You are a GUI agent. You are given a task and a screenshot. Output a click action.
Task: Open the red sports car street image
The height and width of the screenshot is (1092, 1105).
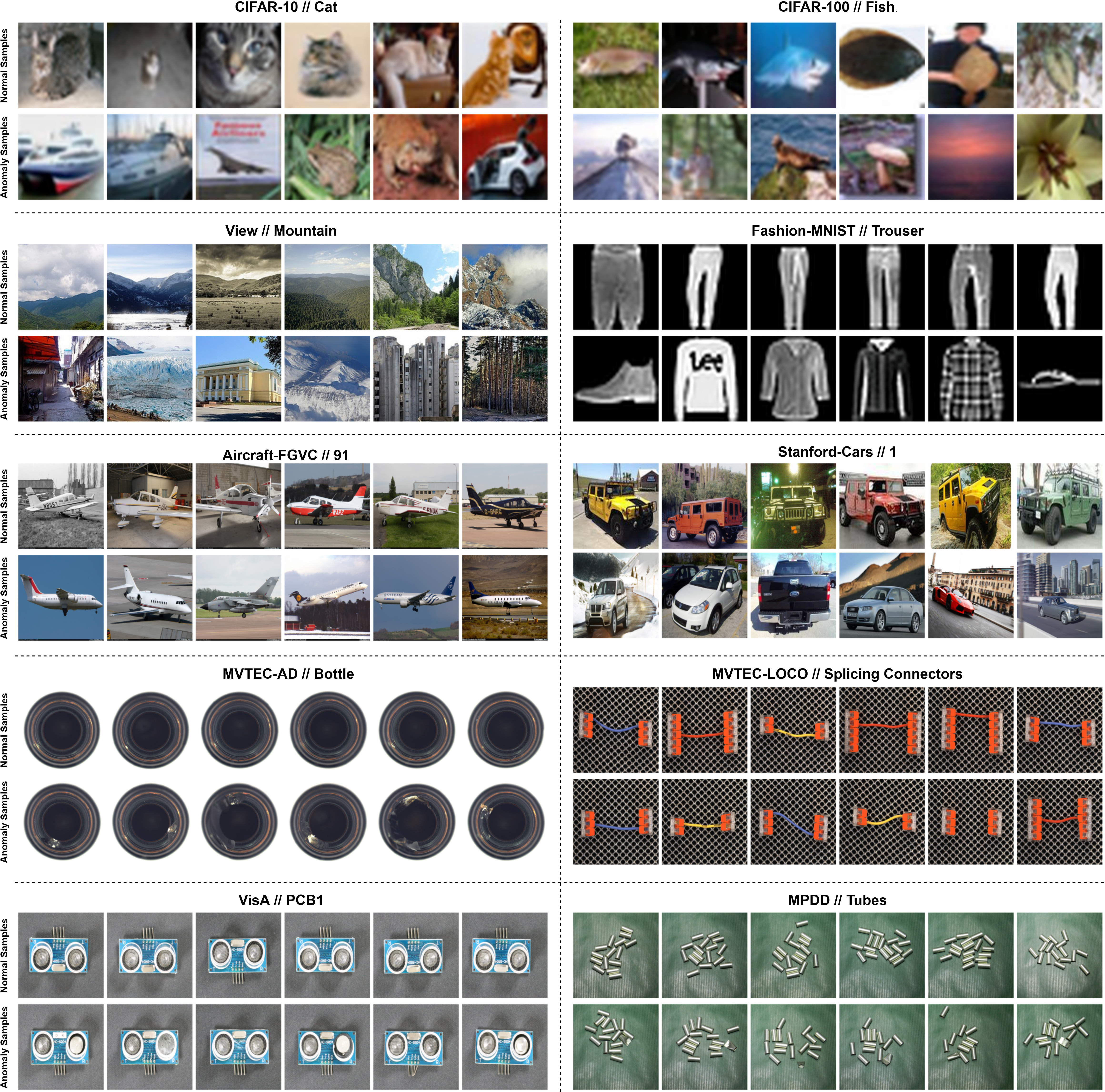pyautogui.click(x=971, y=596)
